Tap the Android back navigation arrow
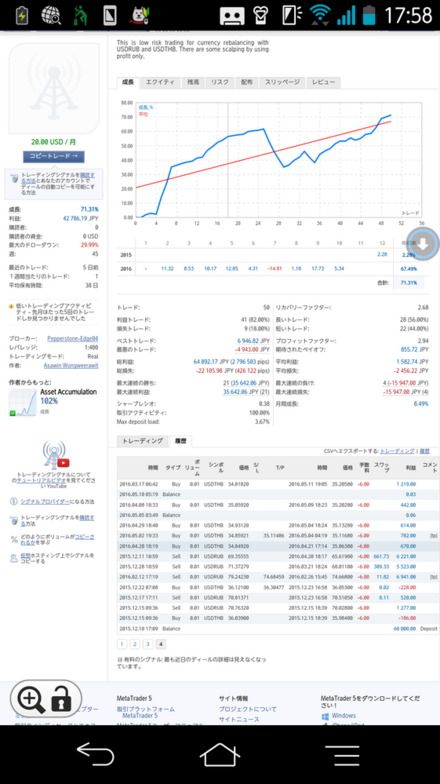 click(x=96, y=754)
